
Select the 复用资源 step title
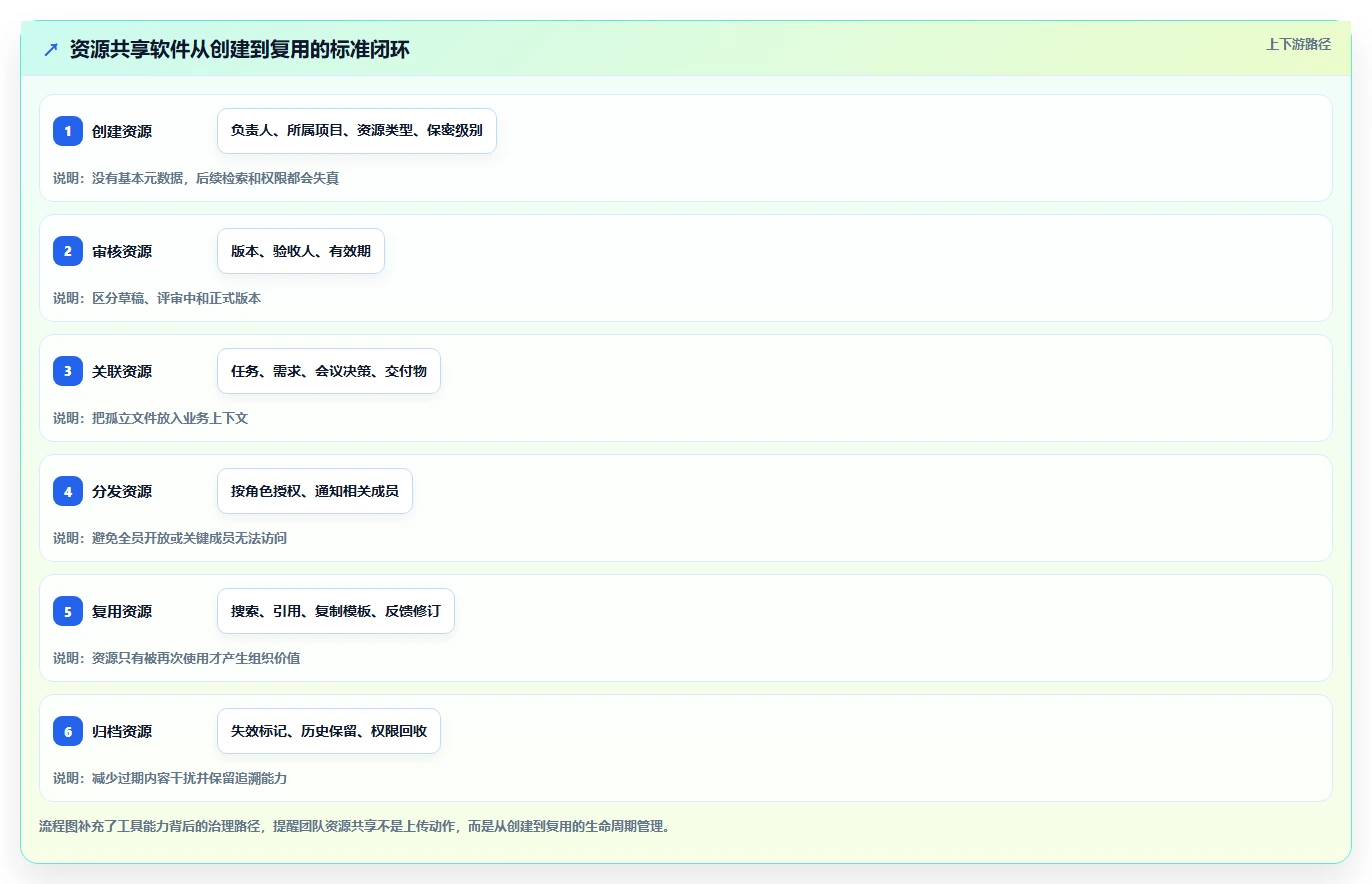click(122, 611)
